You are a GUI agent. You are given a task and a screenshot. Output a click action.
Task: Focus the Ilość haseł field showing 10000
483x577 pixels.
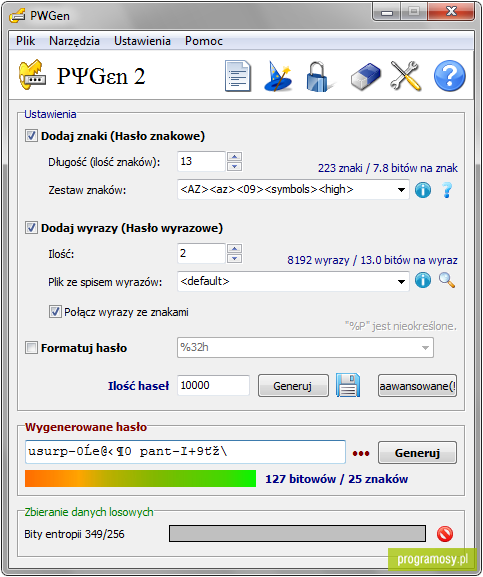[213, 385]
